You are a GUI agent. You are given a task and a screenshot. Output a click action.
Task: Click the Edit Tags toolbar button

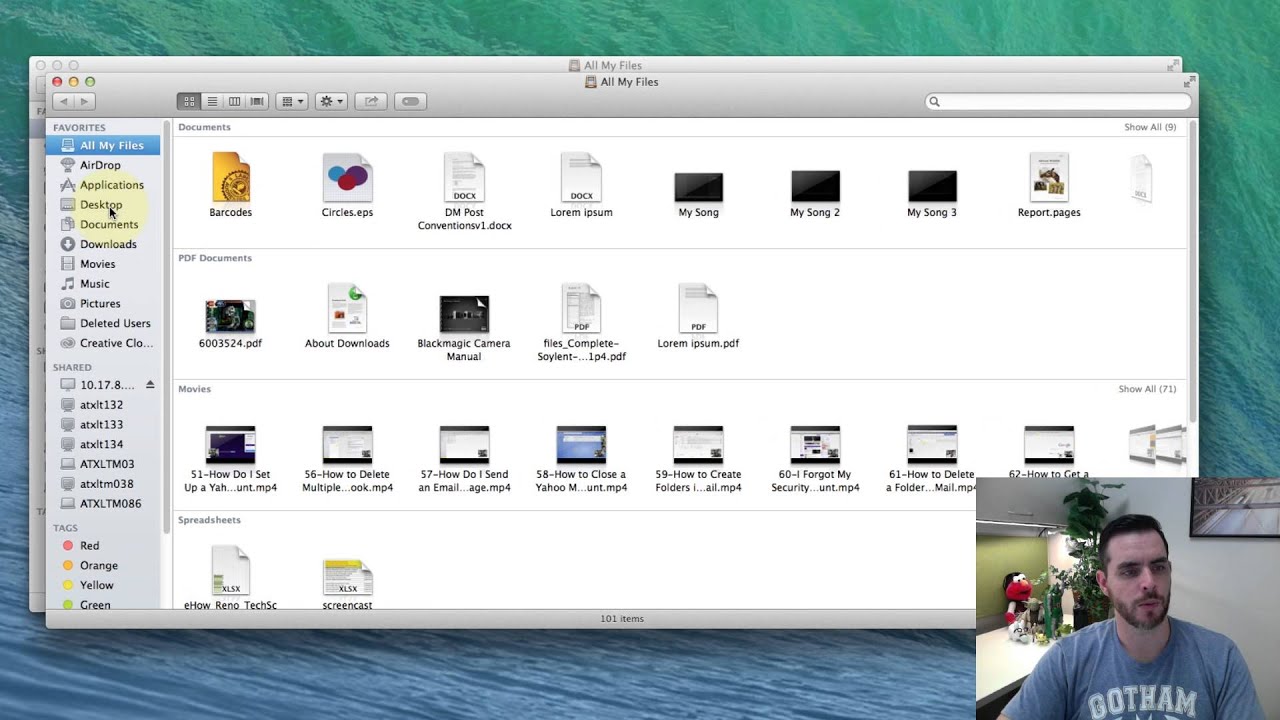[x=410, y=101]
